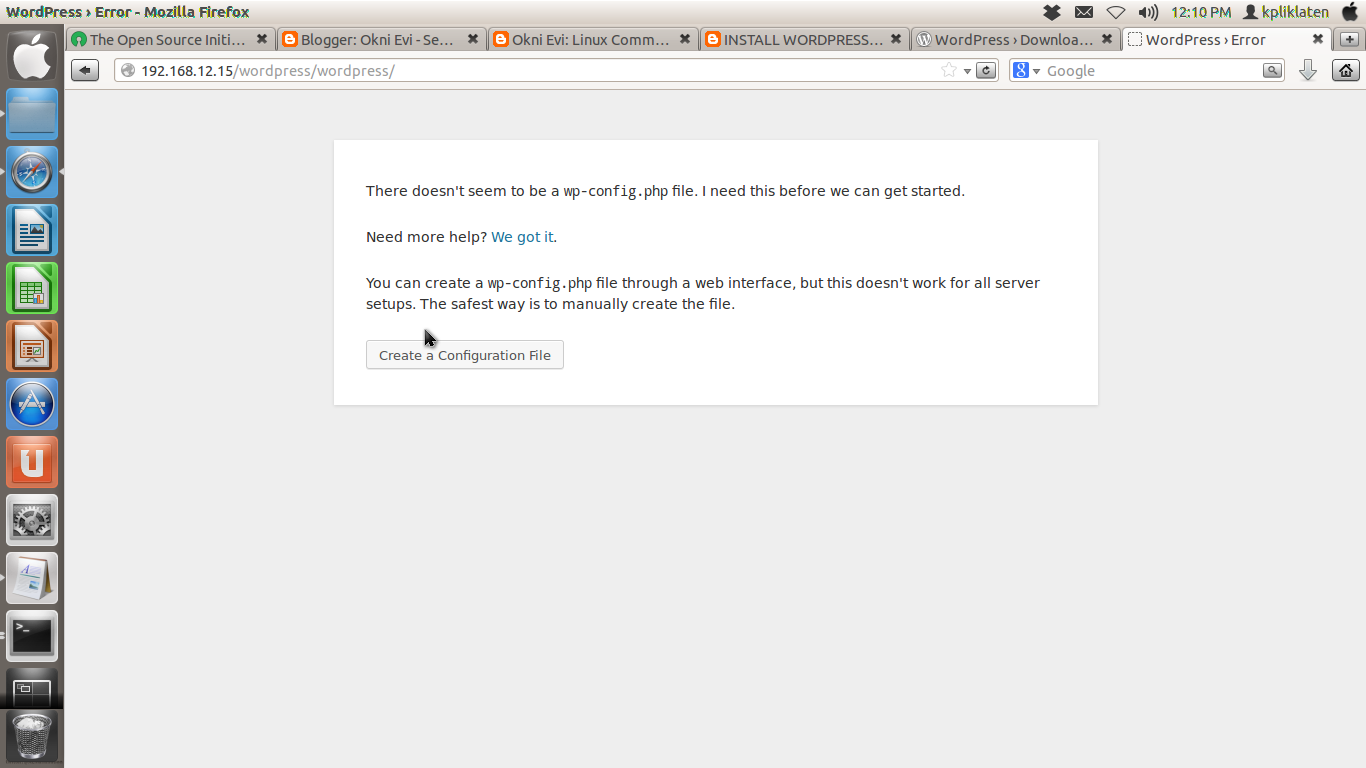1366x768 pixels.
Task: Open a new tab with plus button
Action: click(1349, 39)
